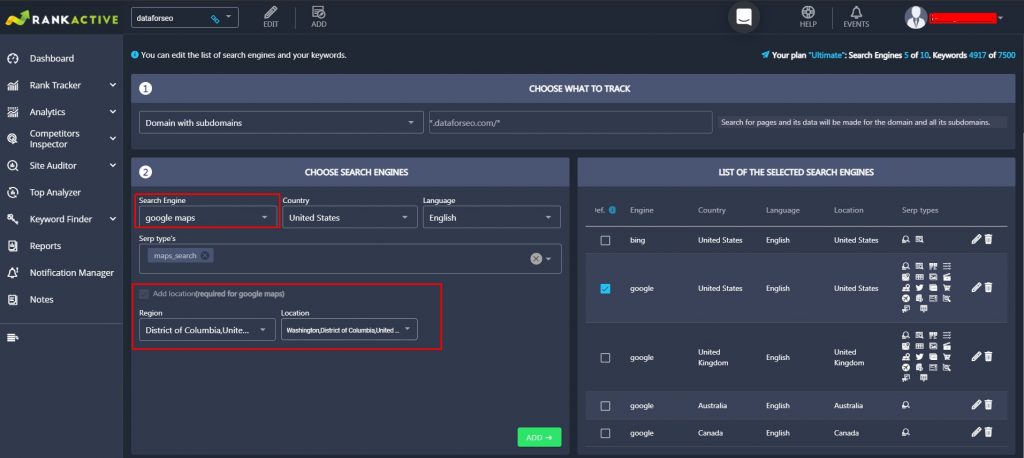Screen dimensions: 1024x458
Task: Check the google United Kingdom default checkbox
Action: (605, 357)
